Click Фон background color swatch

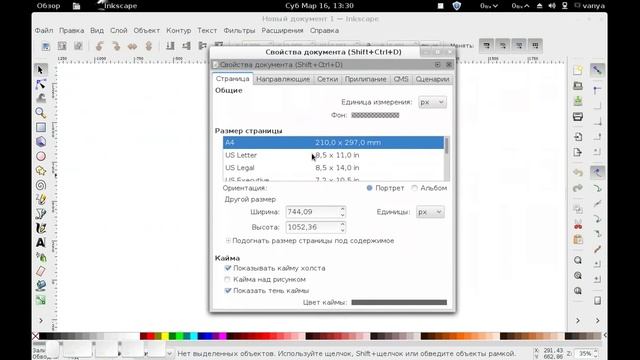point(375,115)
